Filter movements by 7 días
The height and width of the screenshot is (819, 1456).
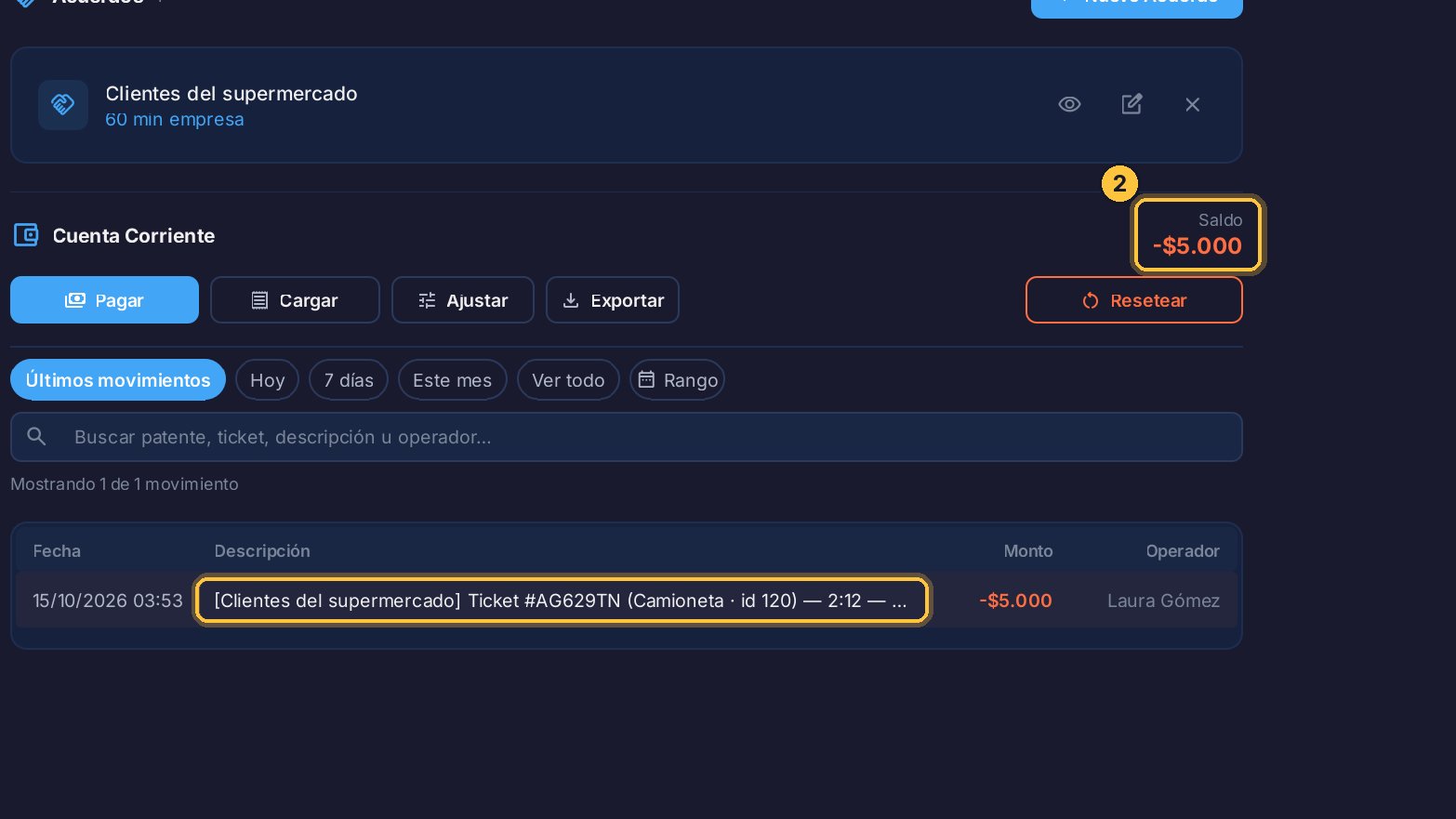pos(349,380)
